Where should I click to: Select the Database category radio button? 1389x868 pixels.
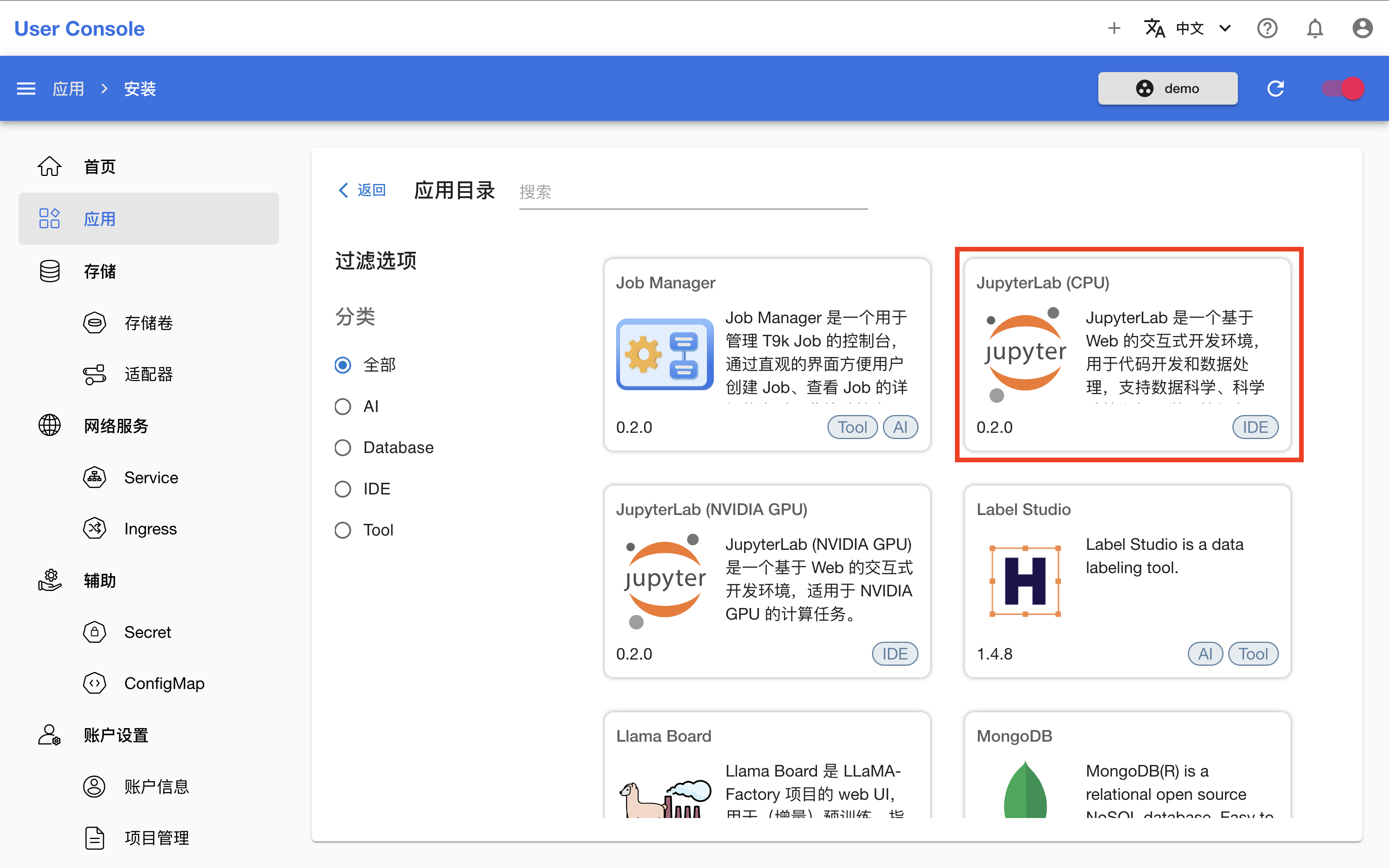[343, 448]
